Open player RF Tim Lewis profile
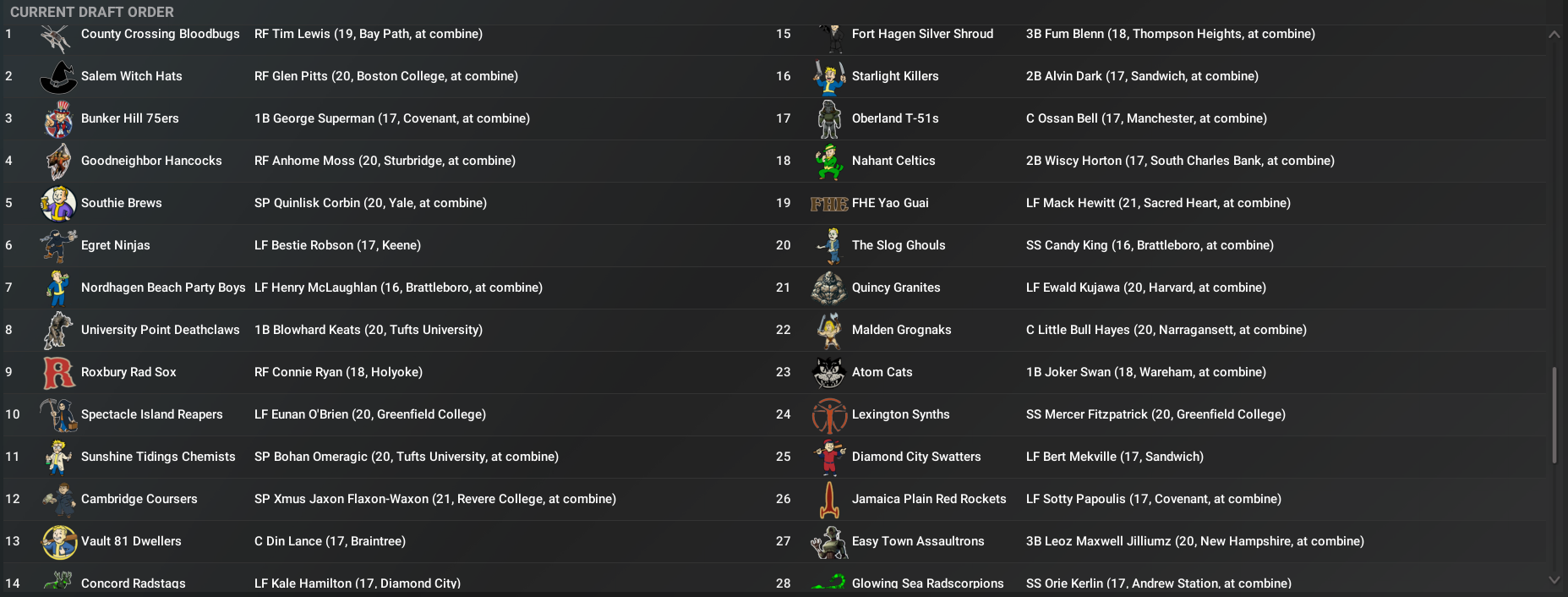Viewport: 1568px width, 597px height. pyautogui.click(x=368, y=34)
